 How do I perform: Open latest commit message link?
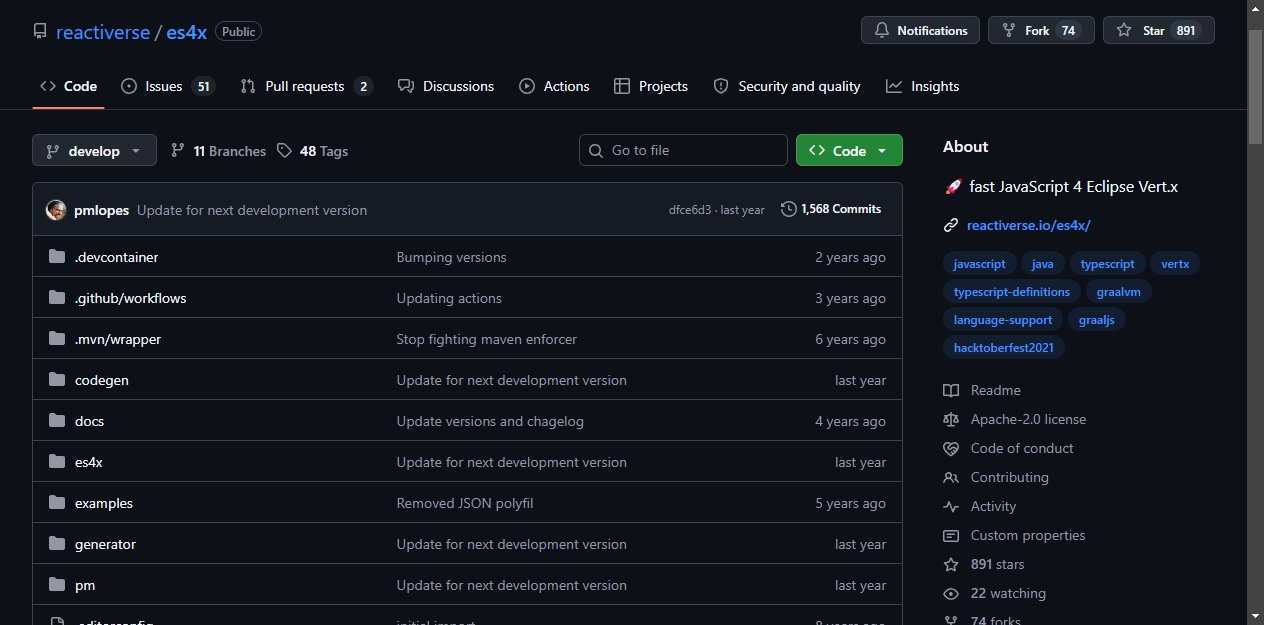coord(252,210)
